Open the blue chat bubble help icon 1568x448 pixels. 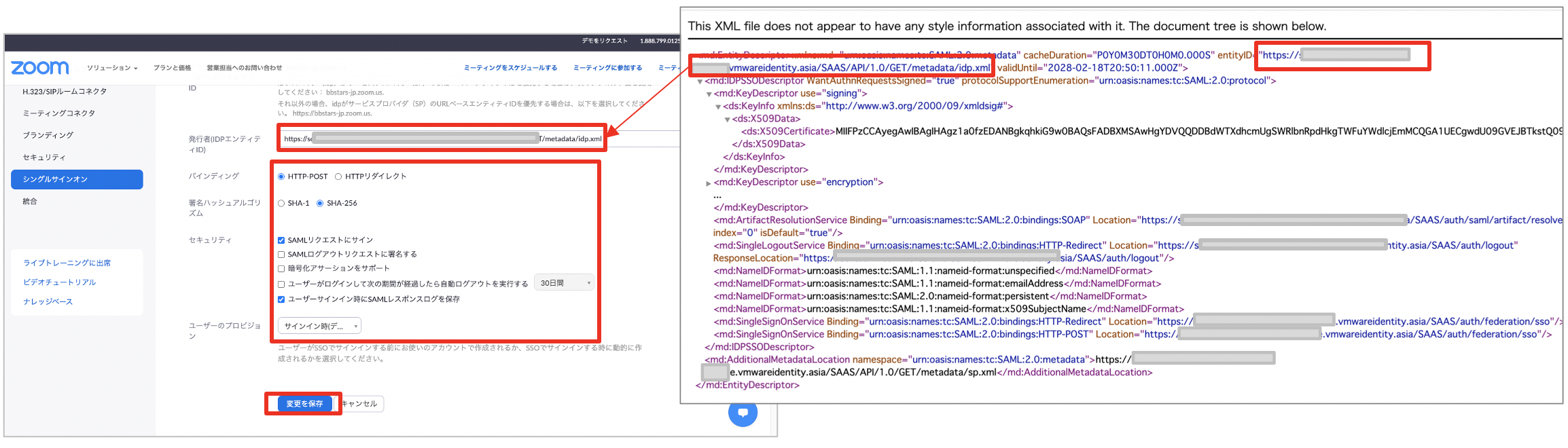pyautogui.click(x=743, y=412)
